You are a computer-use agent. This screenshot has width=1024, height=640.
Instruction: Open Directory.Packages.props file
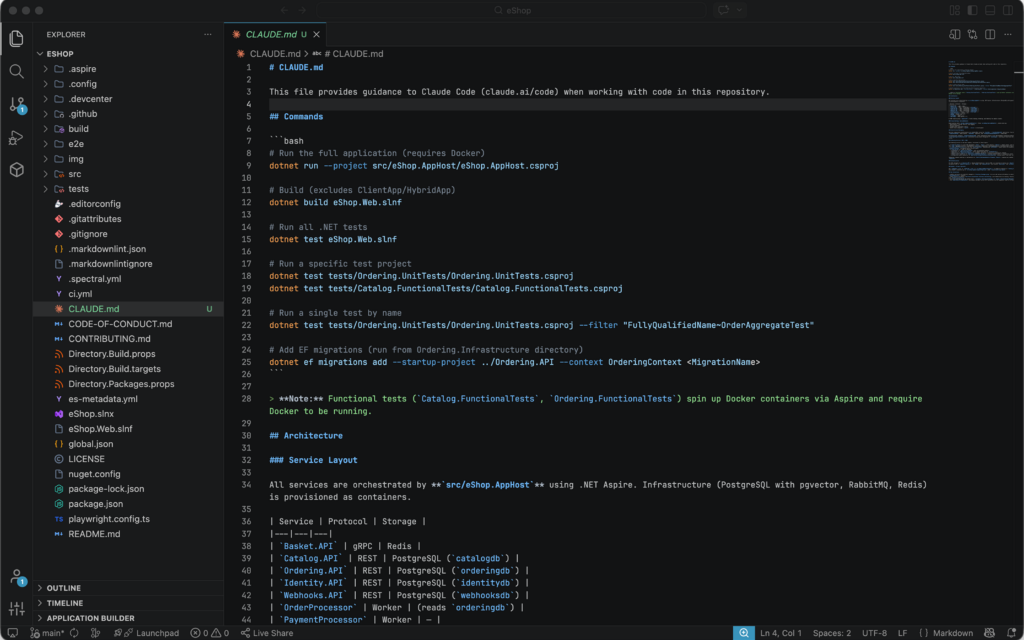pos(128,384)
